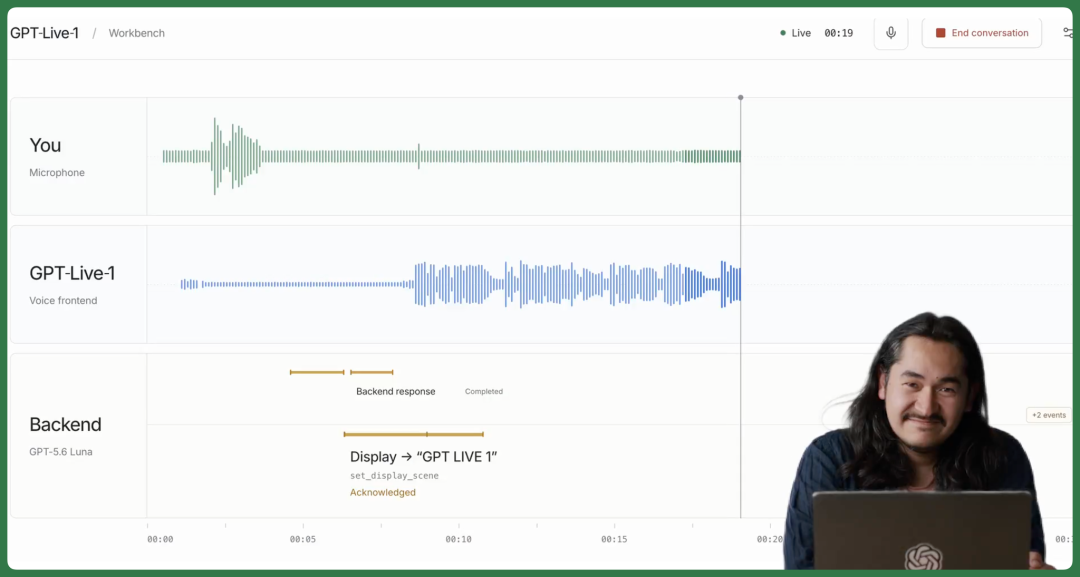
Task: Click the Acknowledged status text
Action: coord(383,493)
